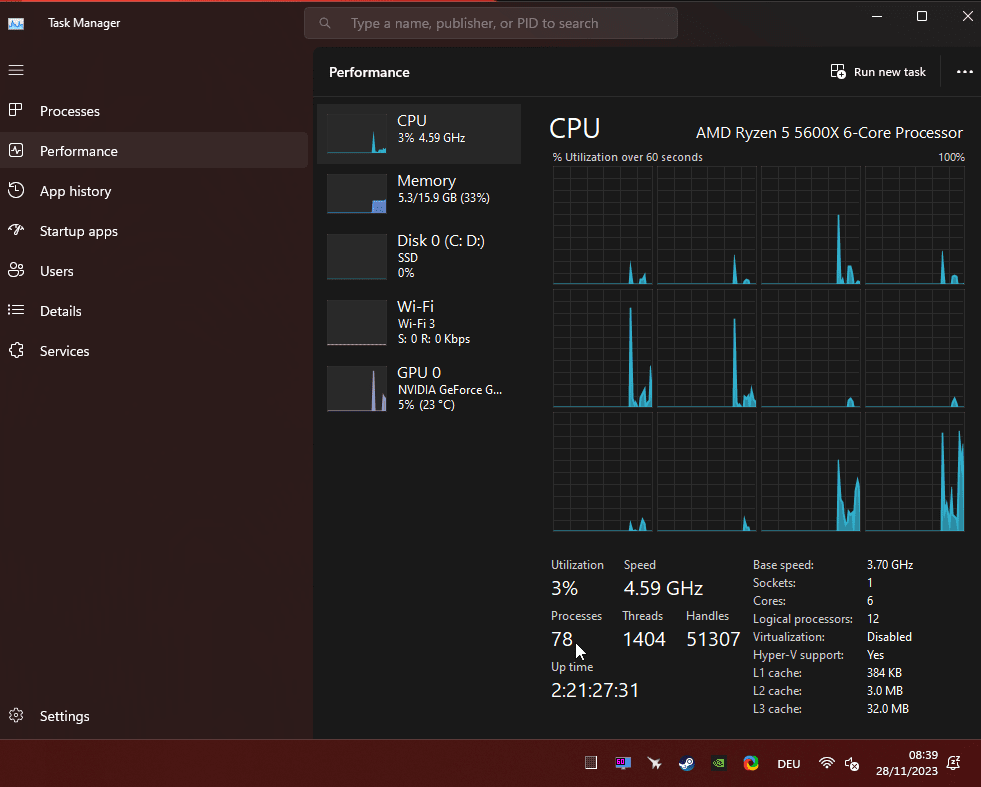The image size is (981, 787).
Task: Click the 1404 threads value
Action: point(644,639)
